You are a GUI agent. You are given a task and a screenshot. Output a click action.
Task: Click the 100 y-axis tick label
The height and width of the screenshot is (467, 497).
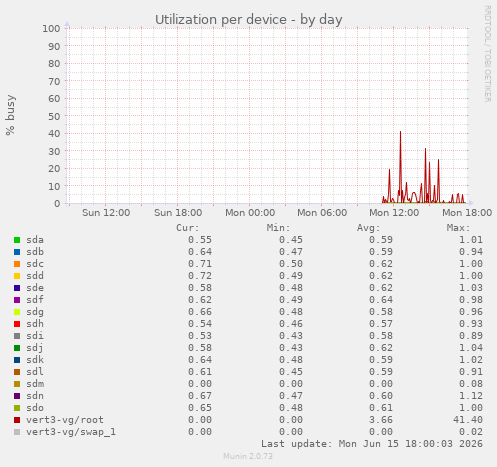tap(51, 29)
